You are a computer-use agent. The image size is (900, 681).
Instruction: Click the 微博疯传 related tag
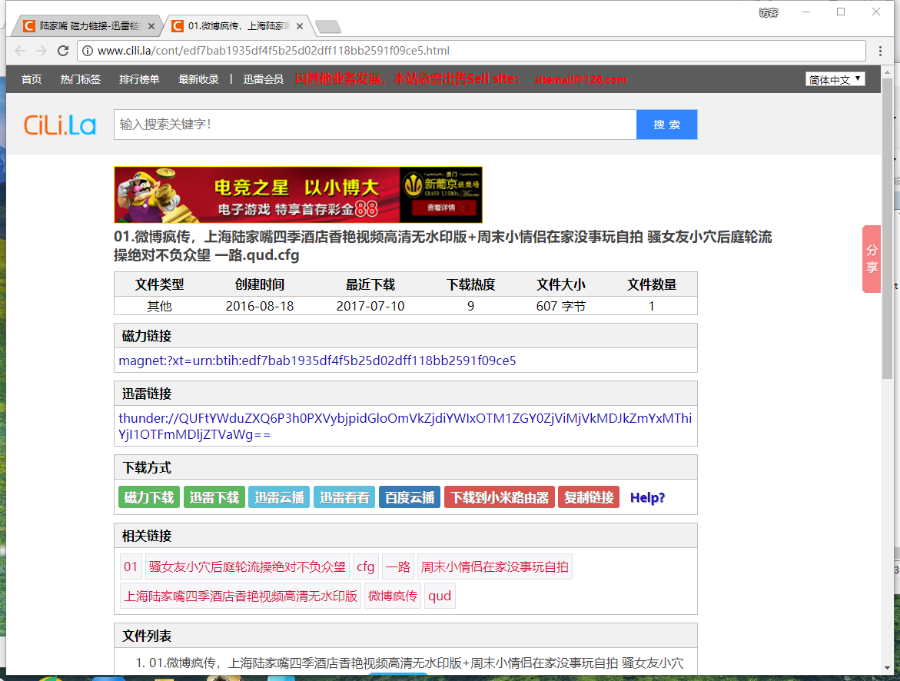click(x=392, y=596)
